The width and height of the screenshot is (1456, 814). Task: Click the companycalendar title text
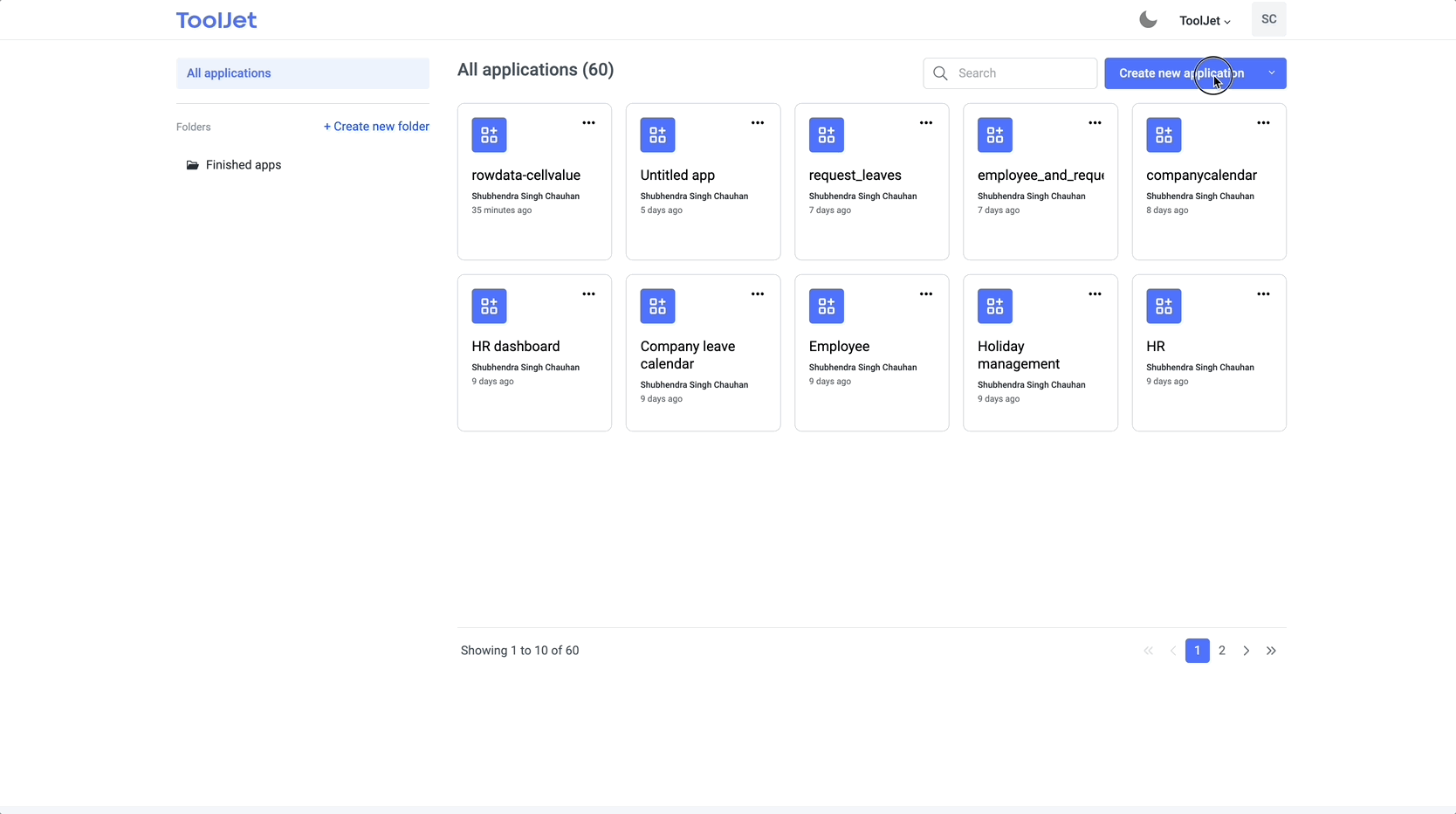coord(1201,176)
